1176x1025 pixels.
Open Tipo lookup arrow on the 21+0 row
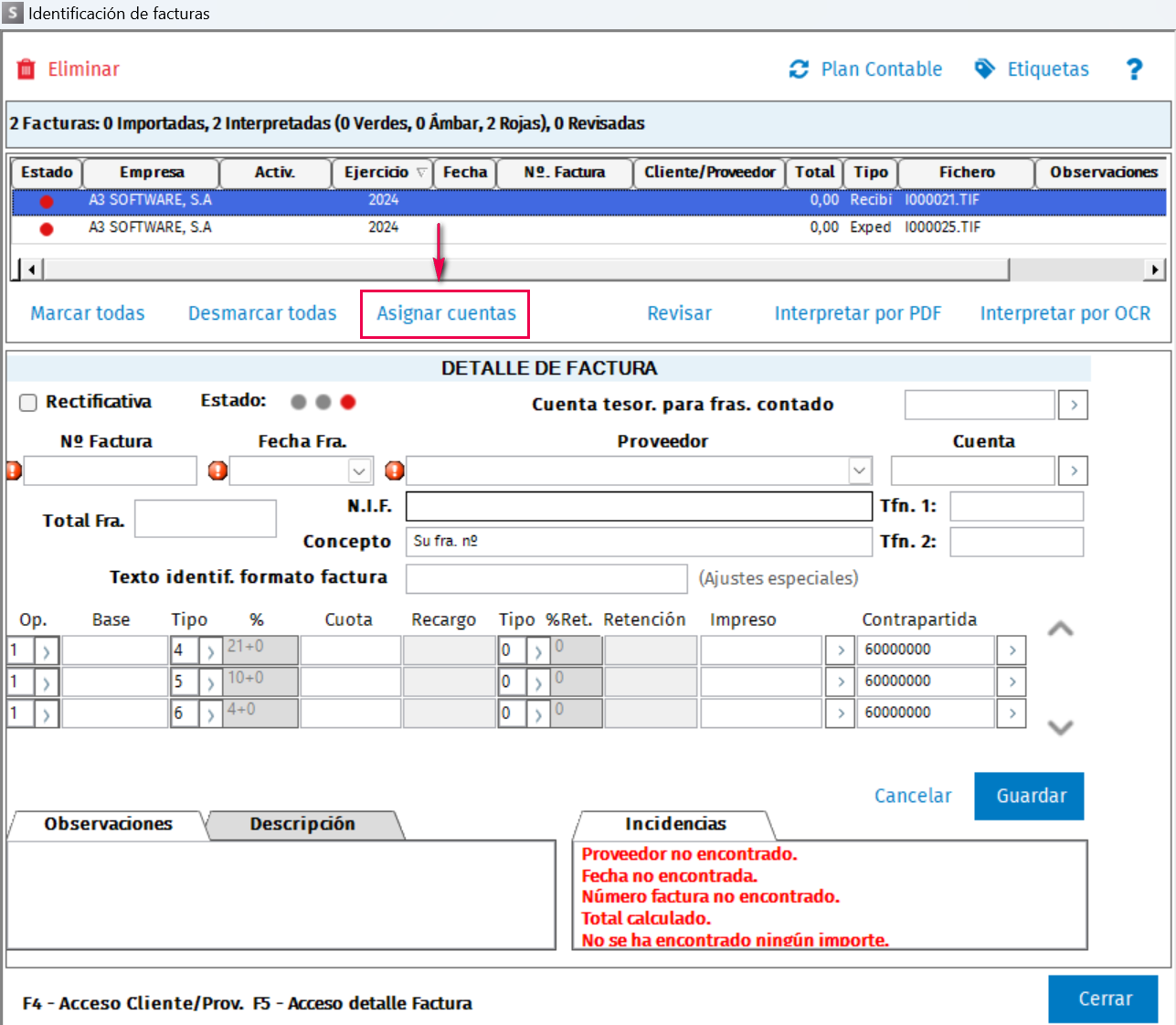pos(210,651)
